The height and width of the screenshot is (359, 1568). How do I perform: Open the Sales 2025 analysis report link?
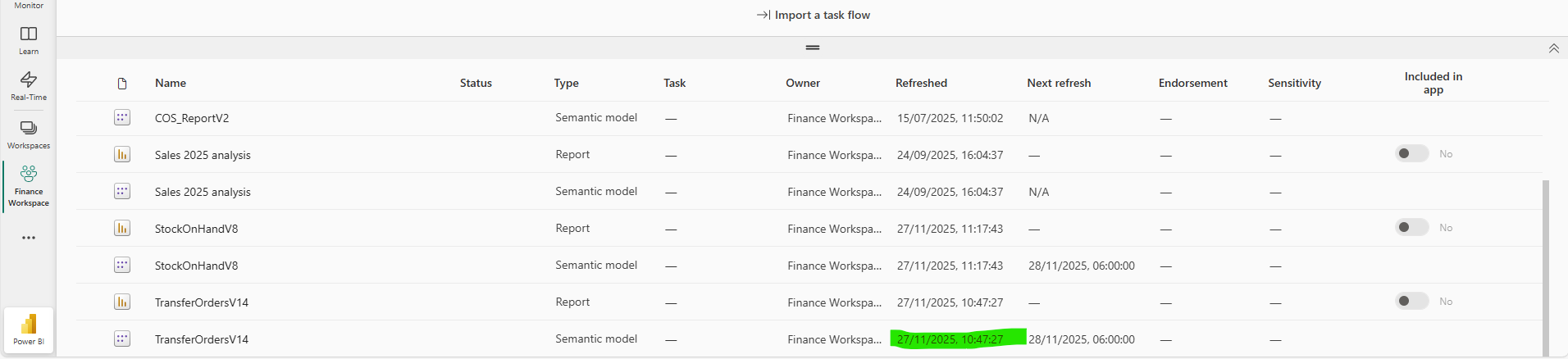point(203,155)
